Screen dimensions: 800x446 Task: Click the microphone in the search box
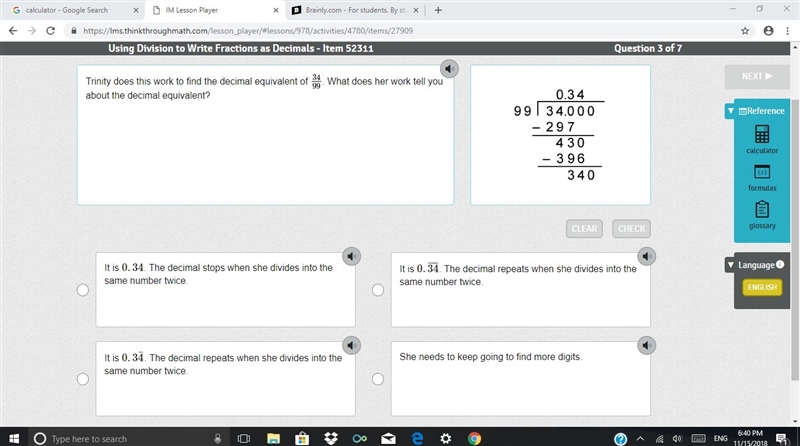(217, 438)
